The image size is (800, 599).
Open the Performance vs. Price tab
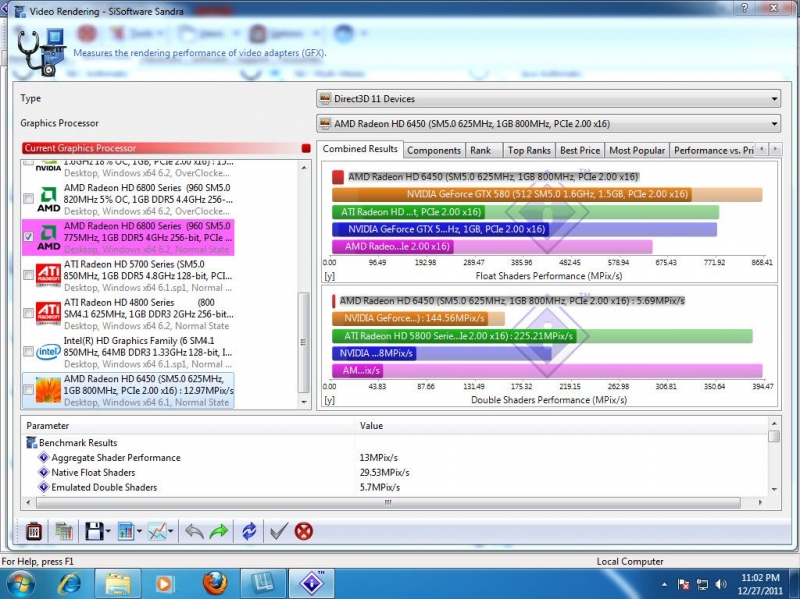click(x=713, y=151)
